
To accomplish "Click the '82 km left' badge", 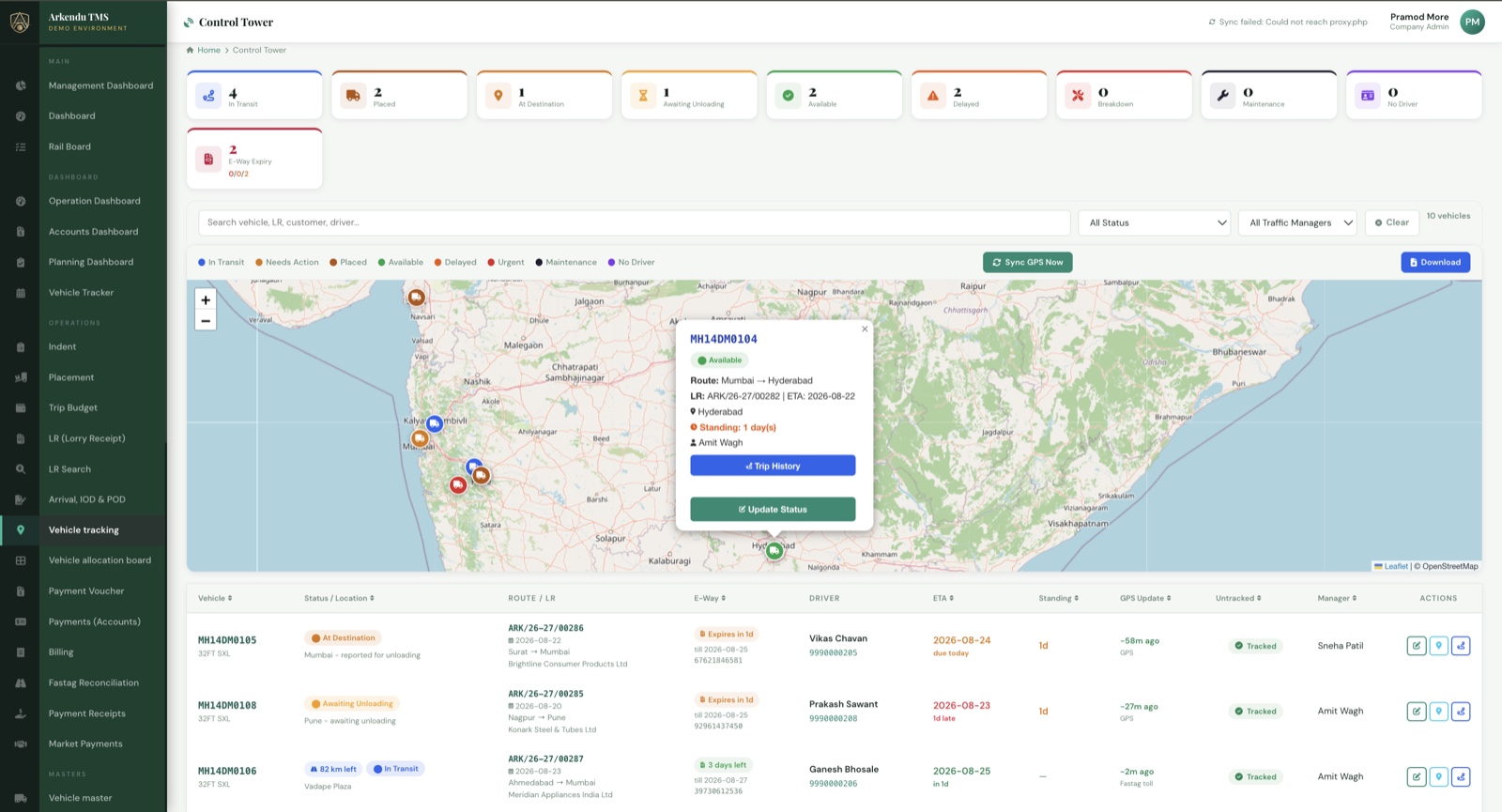I will tap(333, 769).
